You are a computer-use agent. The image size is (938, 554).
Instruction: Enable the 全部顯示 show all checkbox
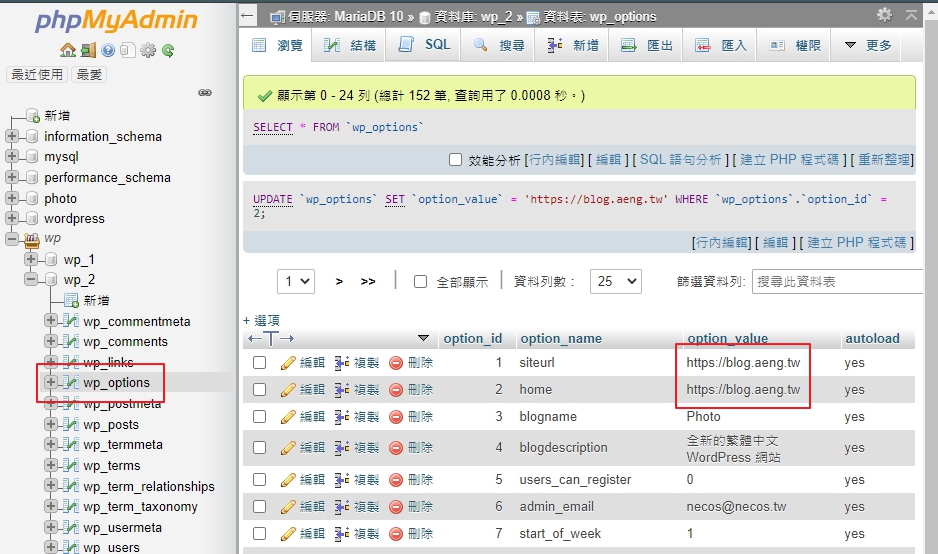[x=421, y=282]
